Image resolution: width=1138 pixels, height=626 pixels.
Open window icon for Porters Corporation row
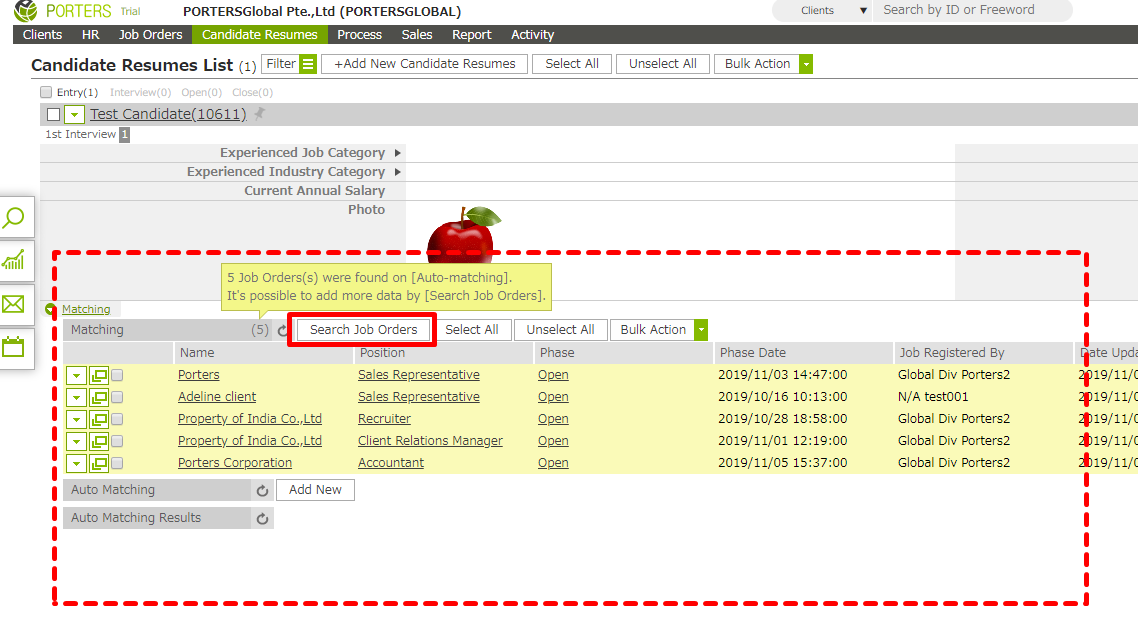point(99,463)
